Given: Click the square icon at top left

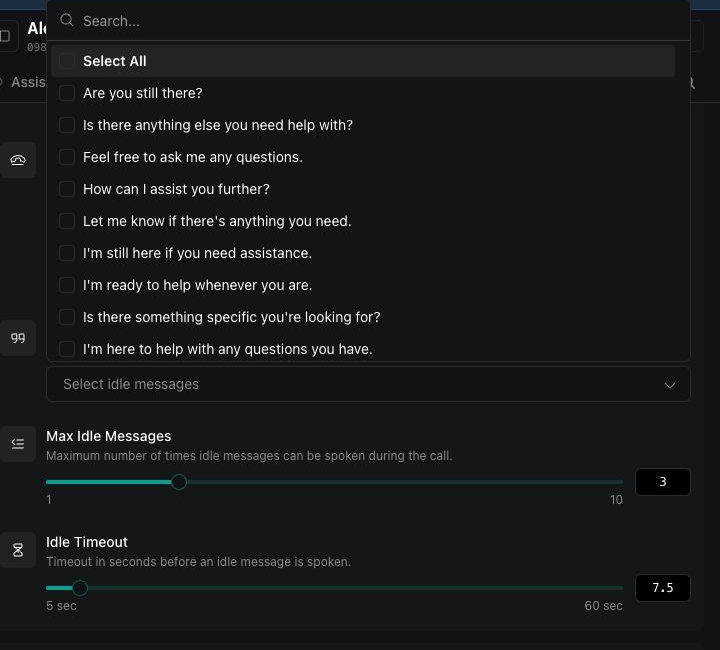Looking at the screenshot, I should tap(5, 36).
